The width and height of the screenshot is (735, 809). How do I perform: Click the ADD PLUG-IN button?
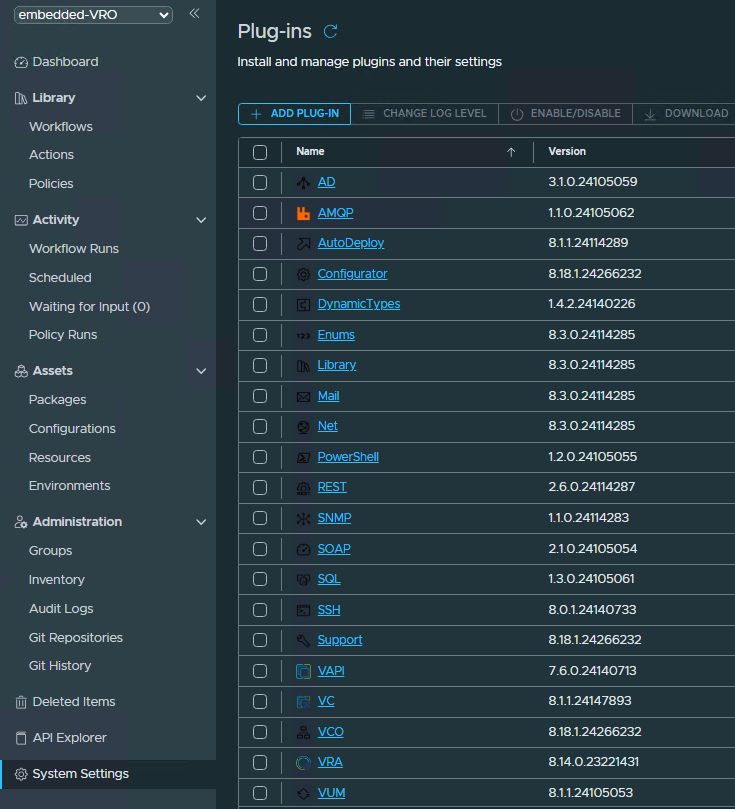click(x=293, y=113)
